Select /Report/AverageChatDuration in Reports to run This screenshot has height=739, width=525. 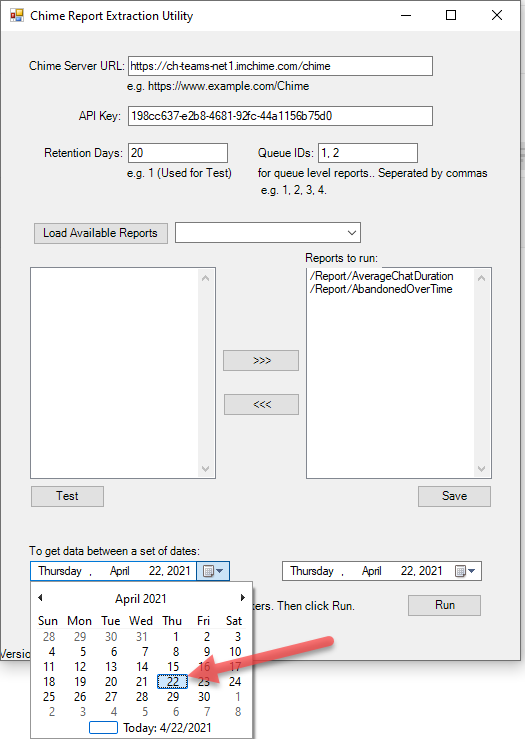point(381,276)
